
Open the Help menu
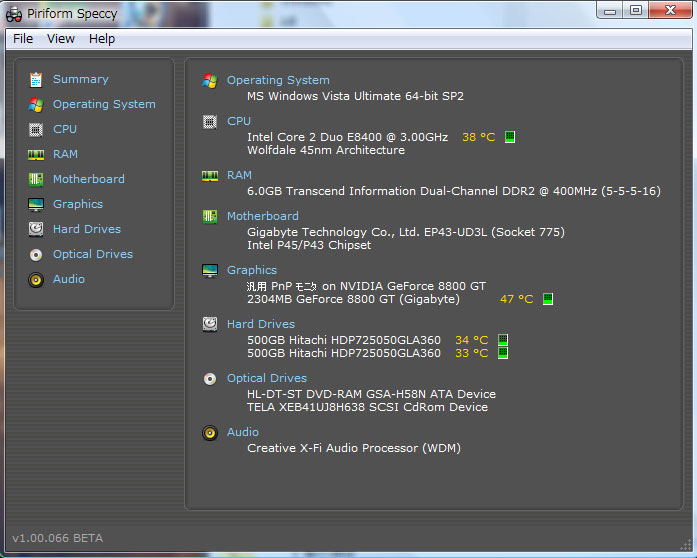click(102, 39)
